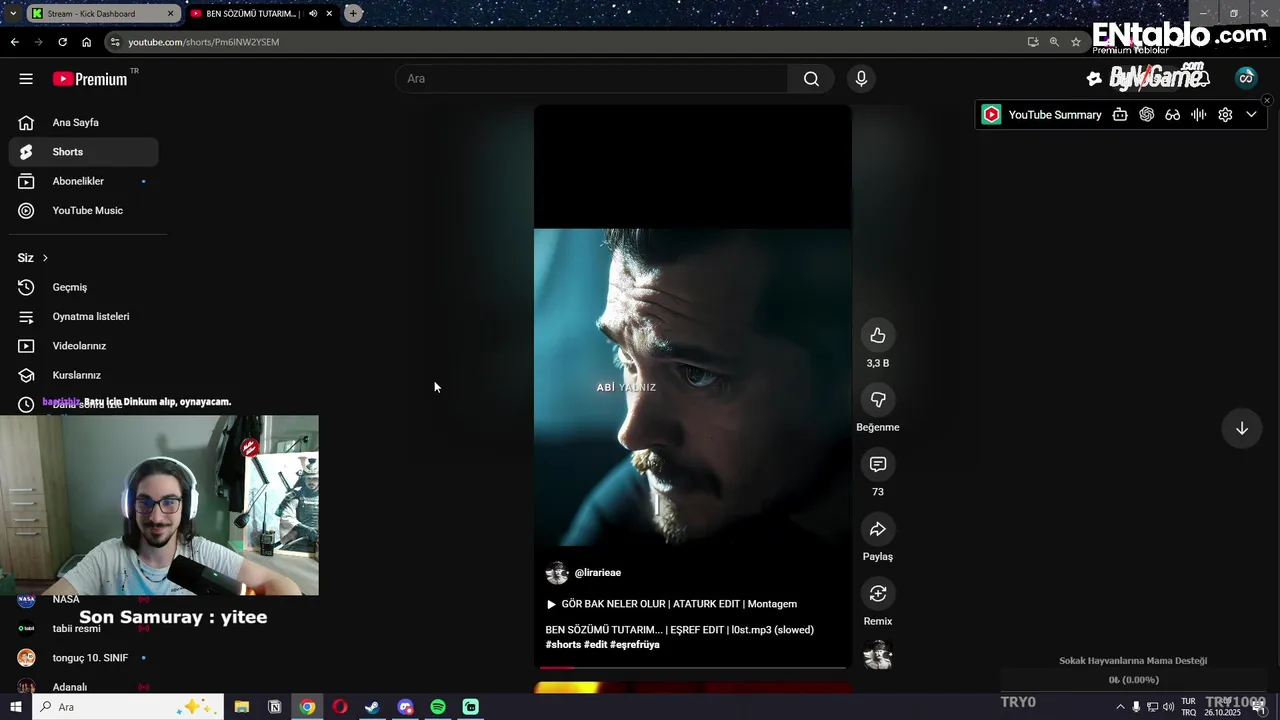1280x720 pixels.
Task: Show hidden system tray icons
Action: point(1120,707)
